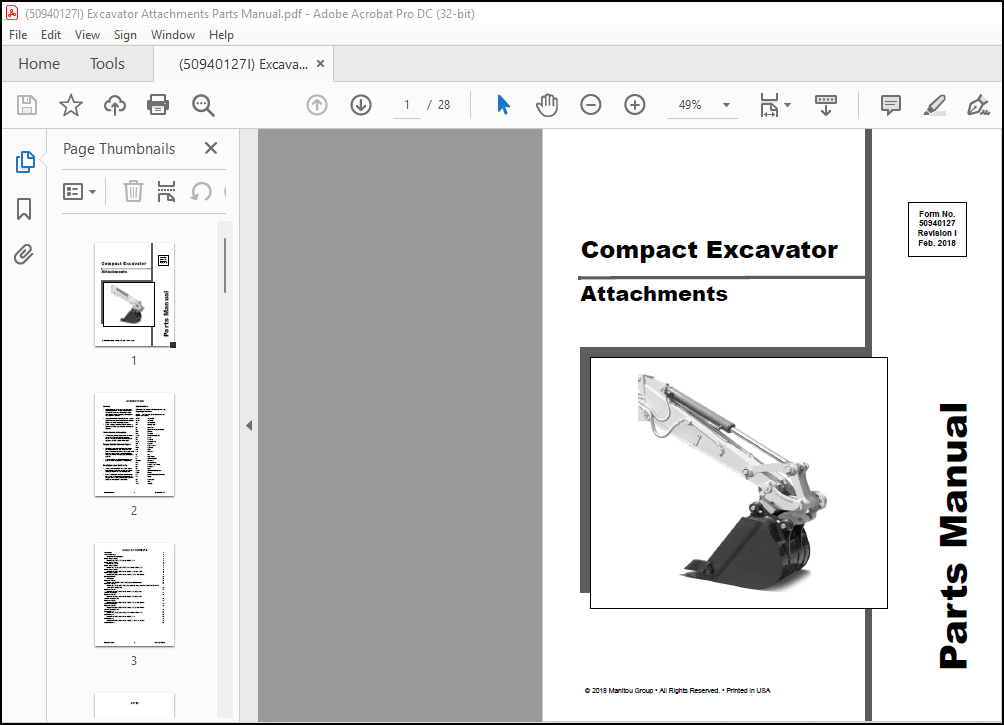Open the fill and sign pen tool
This screenshot has width=1004, height=725.
[978, 105]
